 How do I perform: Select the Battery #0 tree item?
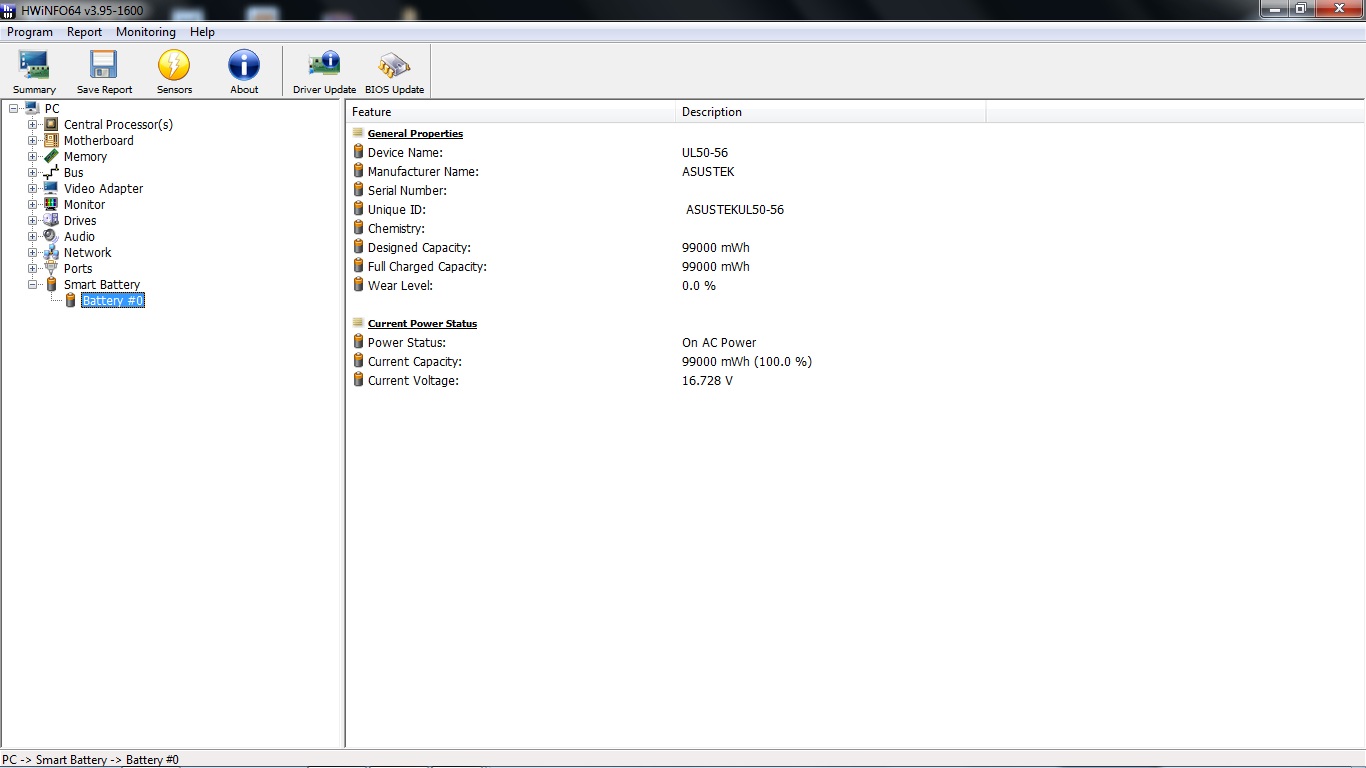coord(113,300)
